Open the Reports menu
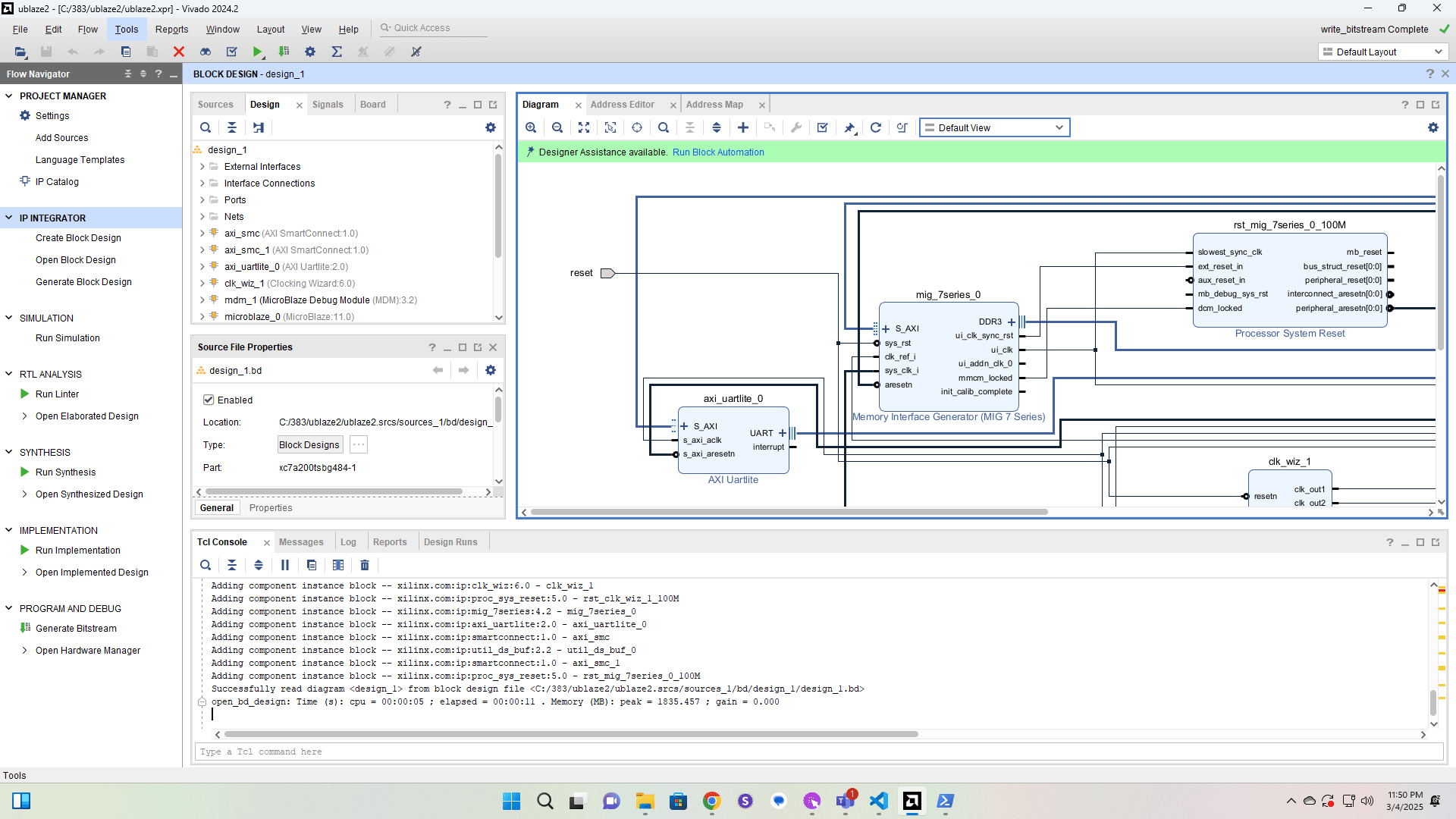The image size is (1456, 819). pyautogui.click(x=171, y=30)
